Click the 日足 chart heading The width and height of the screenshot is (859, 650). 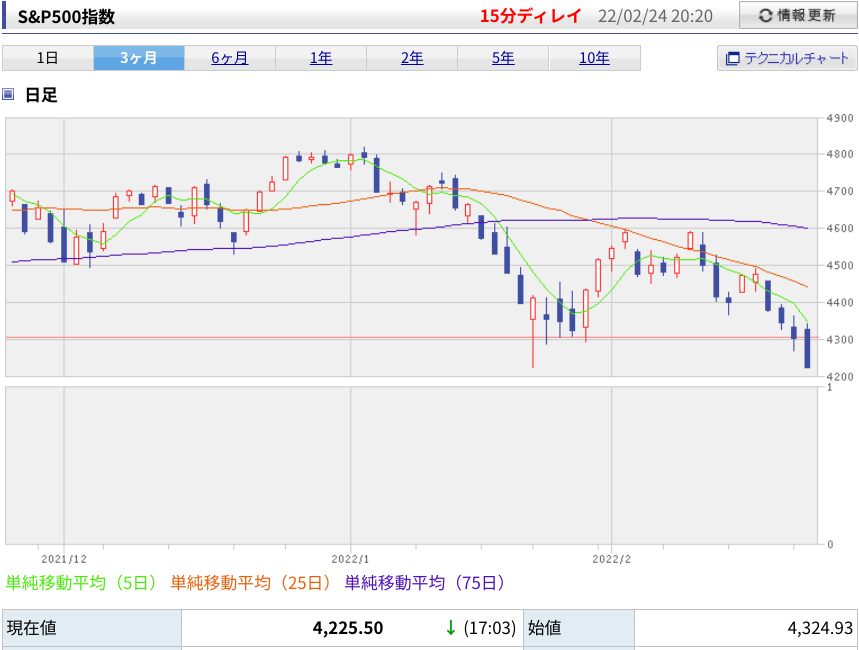pos(41,95)
